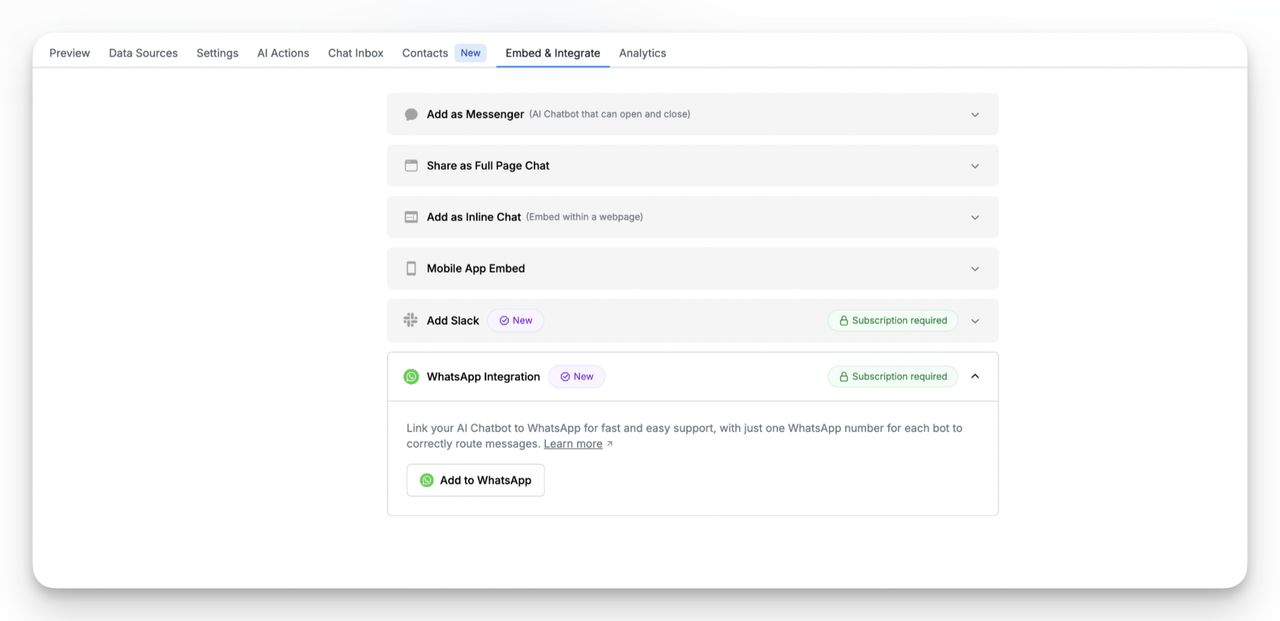This screenshot has width=1280, height=621.
Task: Click the WhatsApp Integration logo icon
Action: pyautogui.click(x=411, y=377)
